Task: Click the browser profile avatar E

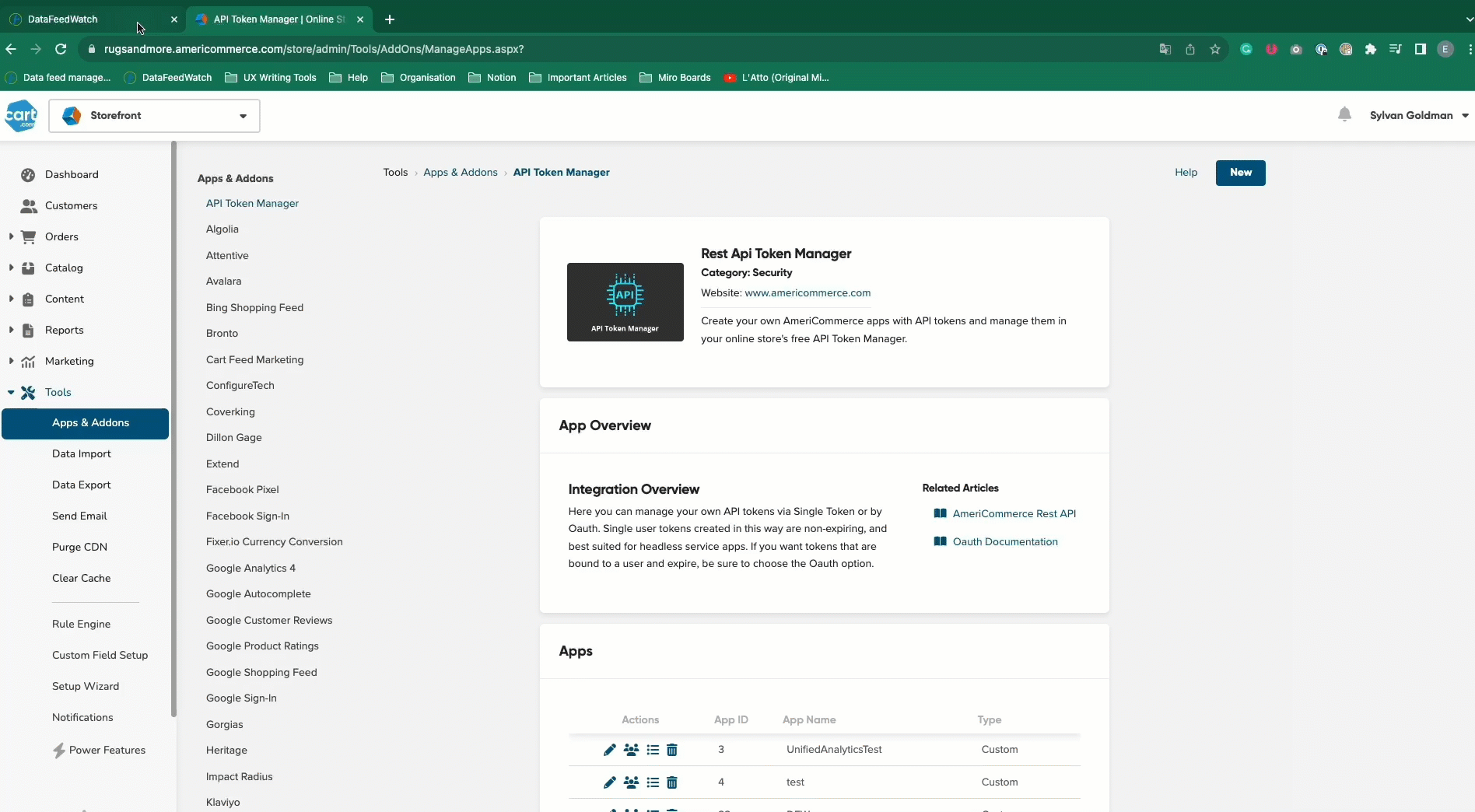Action: [x=1445, y=49]
